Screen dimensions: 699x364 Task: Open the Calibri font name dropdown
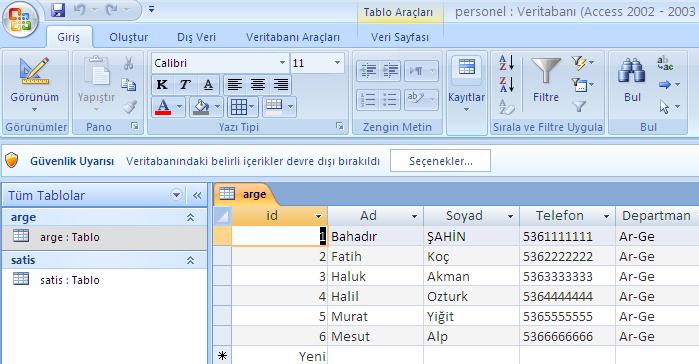coord(282,63)
